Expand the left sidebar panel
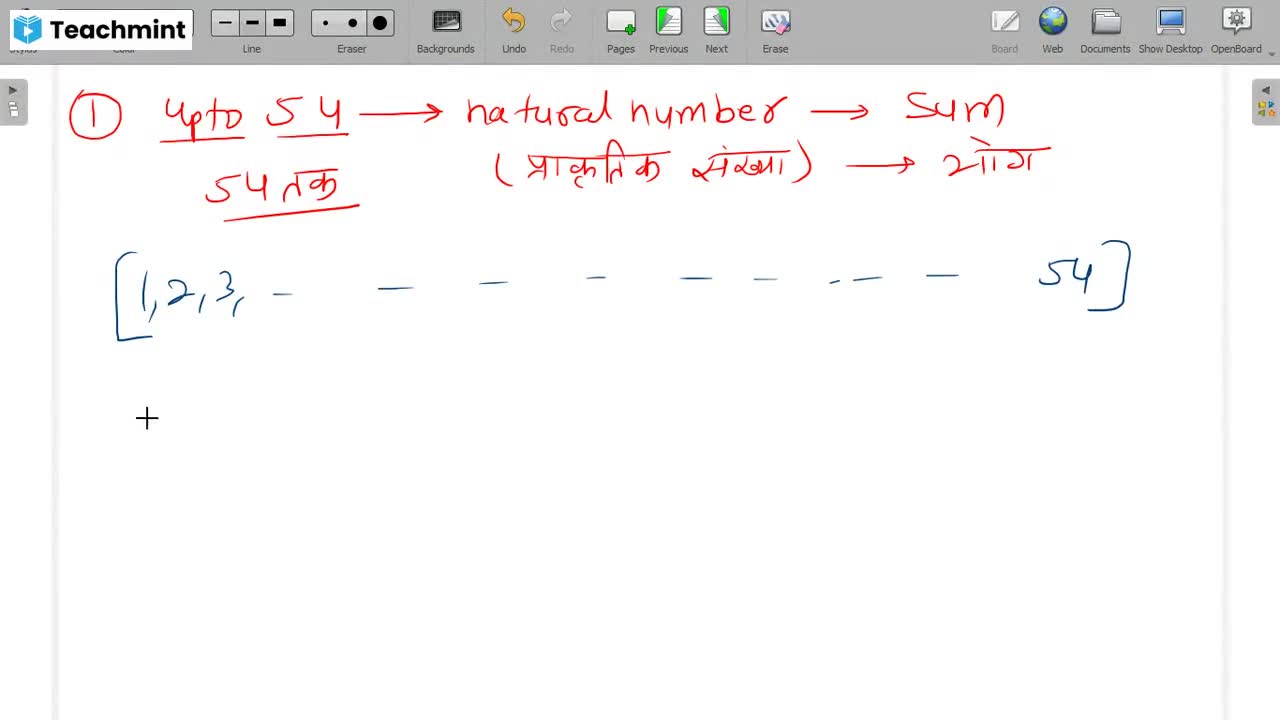Viewport: 1280px width, 720px height. coord(12,88)
